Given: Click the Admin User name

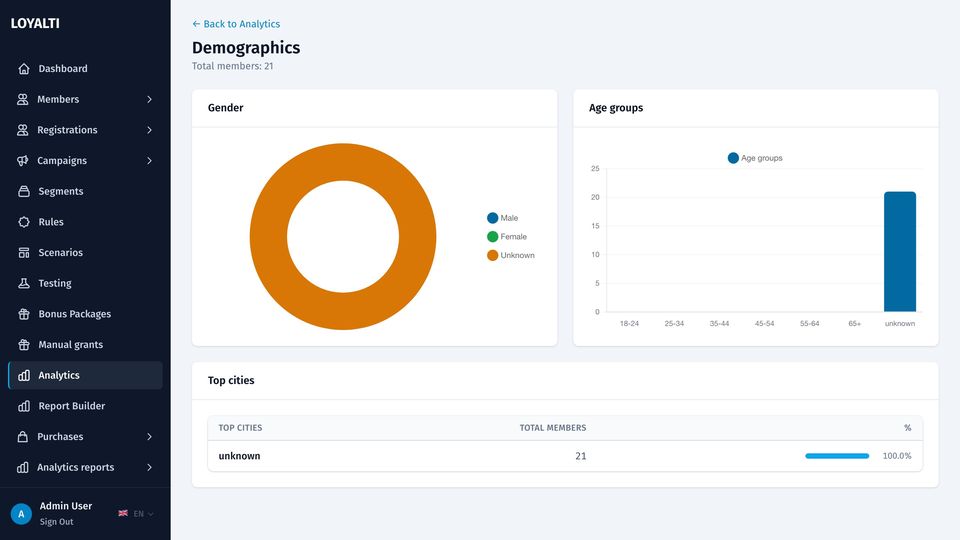Looking at the screenshot, I should click(x=66, y=506).
